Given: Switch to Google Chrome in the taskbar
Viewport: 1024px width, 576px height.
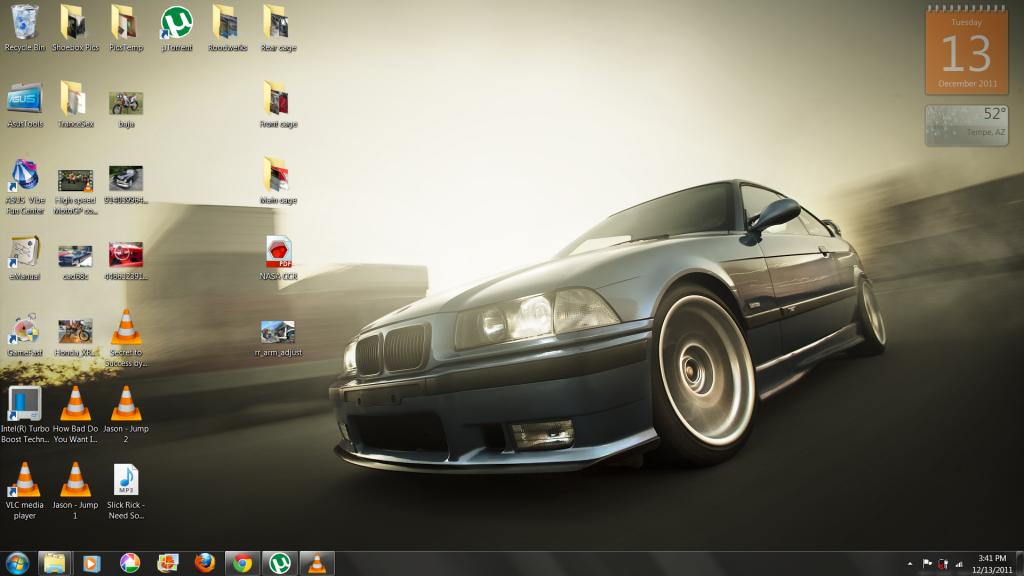Looking at the screenshot, I should 242,562.
